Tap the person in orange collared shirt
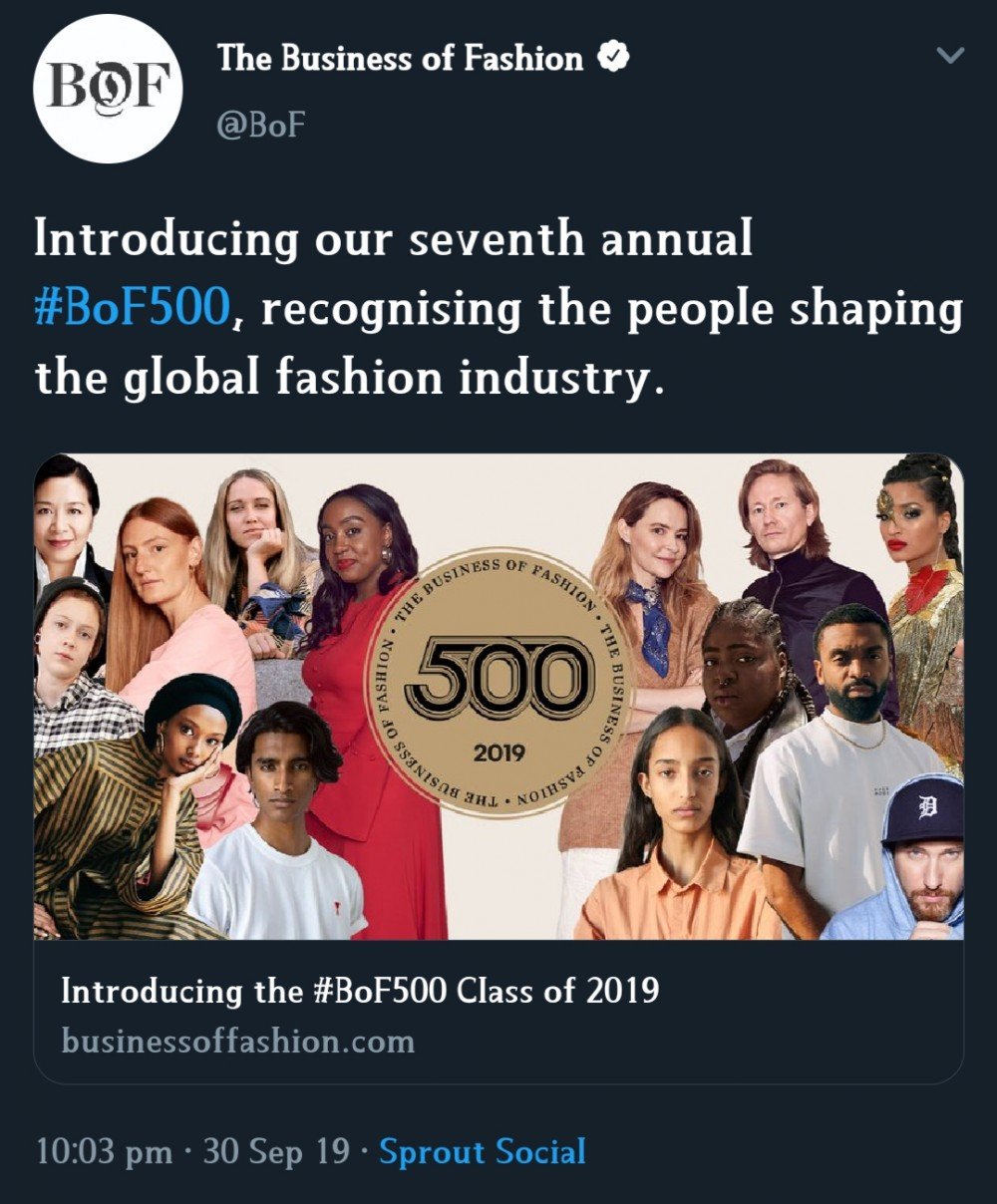The width and height of the screenshot is (997, 1204). (x=678, y=827)
